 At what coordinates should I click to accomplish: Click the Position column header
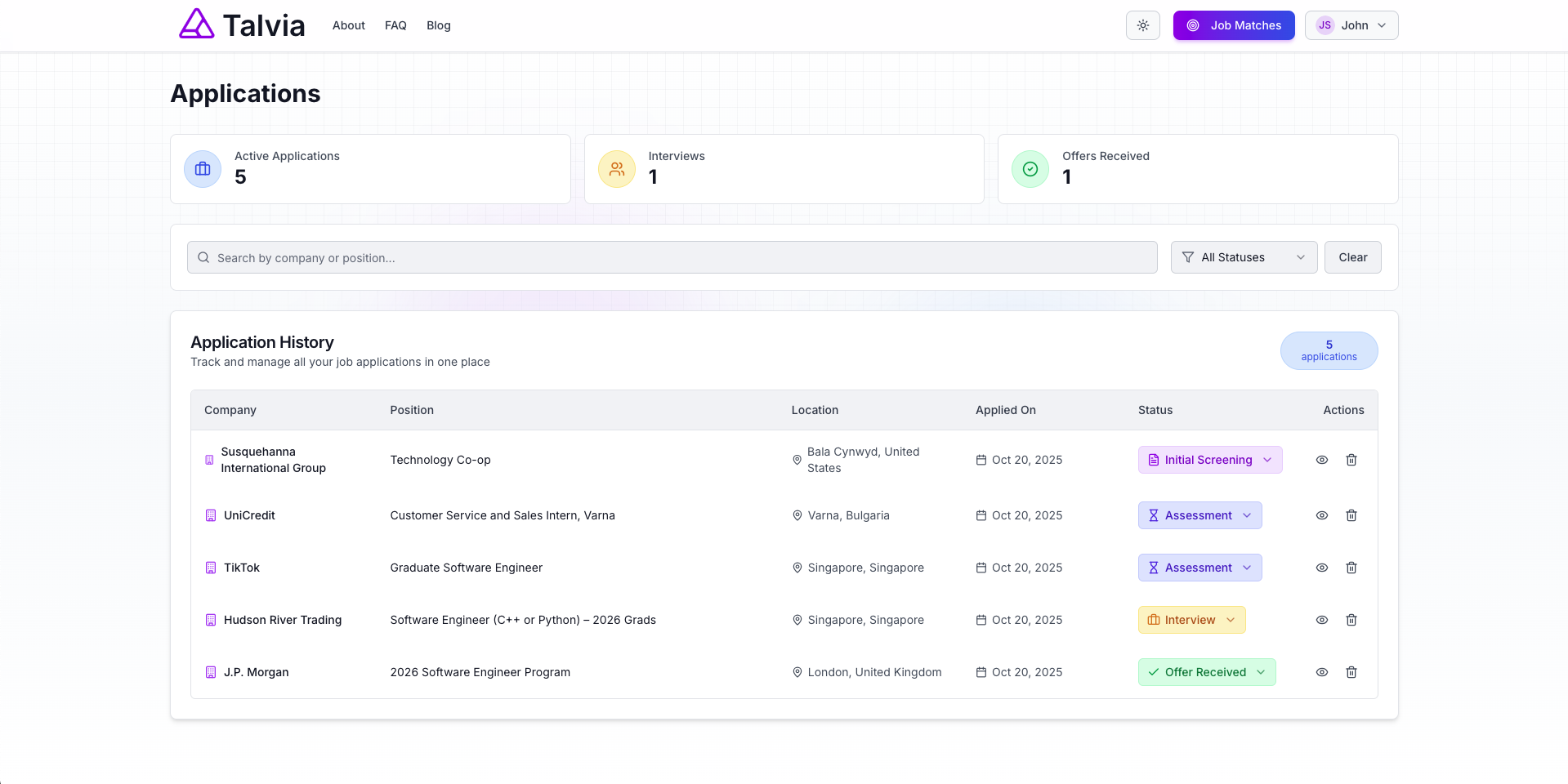tap(412, 410)
